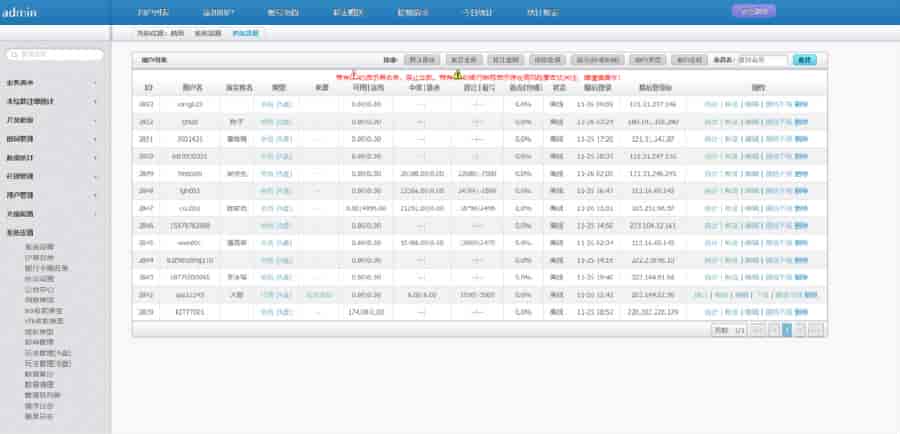This screenshot has width=900, height=434.
Task: Select current page number 1 in pagination
Action: tap(787, 329)
